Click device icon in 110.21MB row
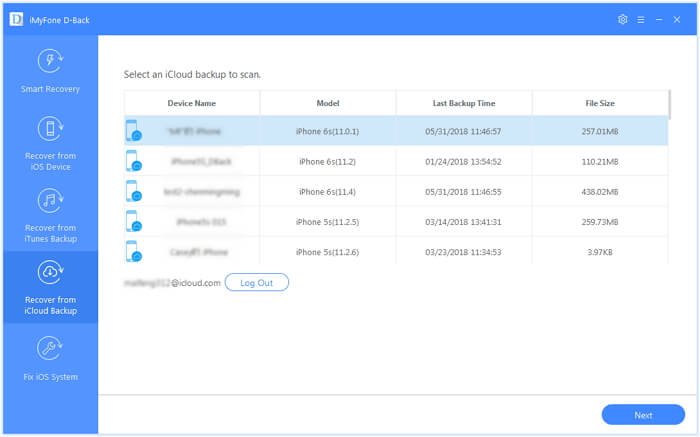This screenshot has width=700, height=437. tap(133, 161)
